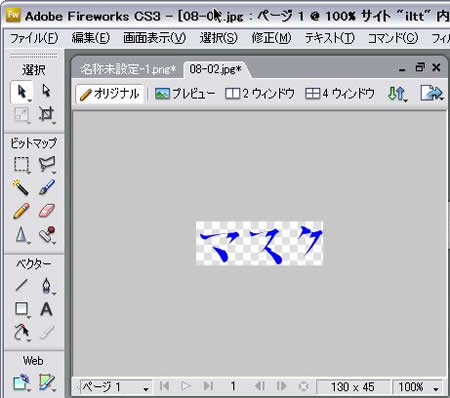The image size is (450, 398).
Task: Open the file management arrows button
Action: (x=397, y=94)
